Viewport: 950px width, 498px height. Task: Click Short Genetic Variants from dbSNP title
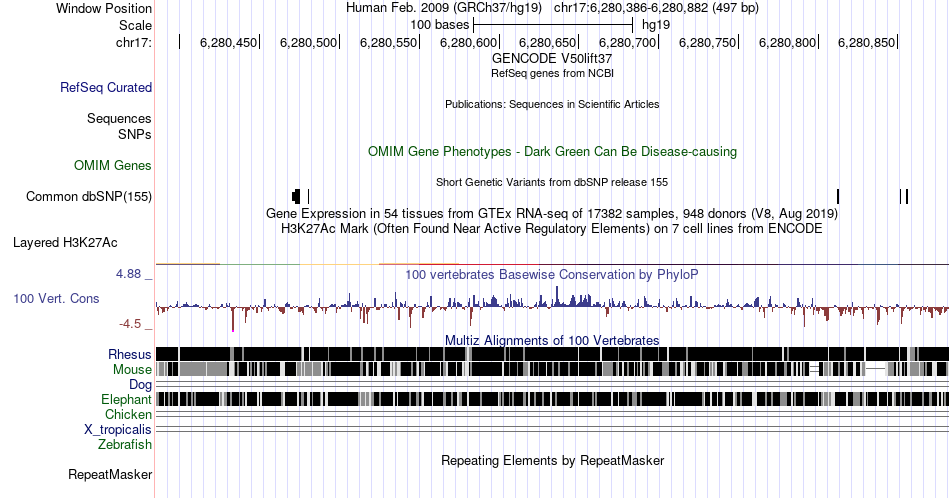tap(552, 182)
